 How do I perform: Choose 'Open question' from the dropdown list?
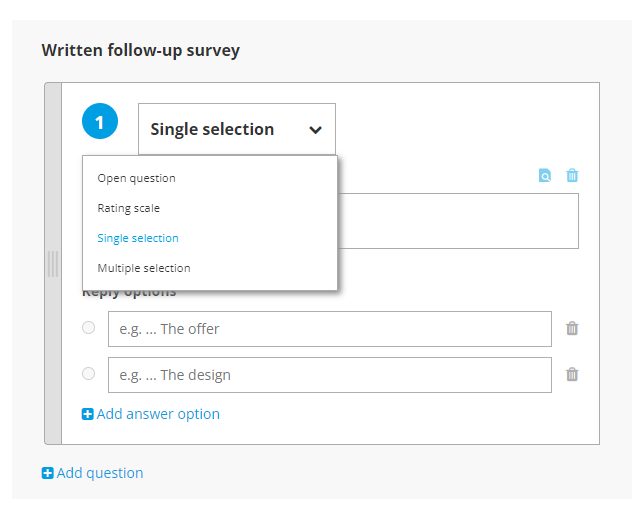tap(136, 178)
